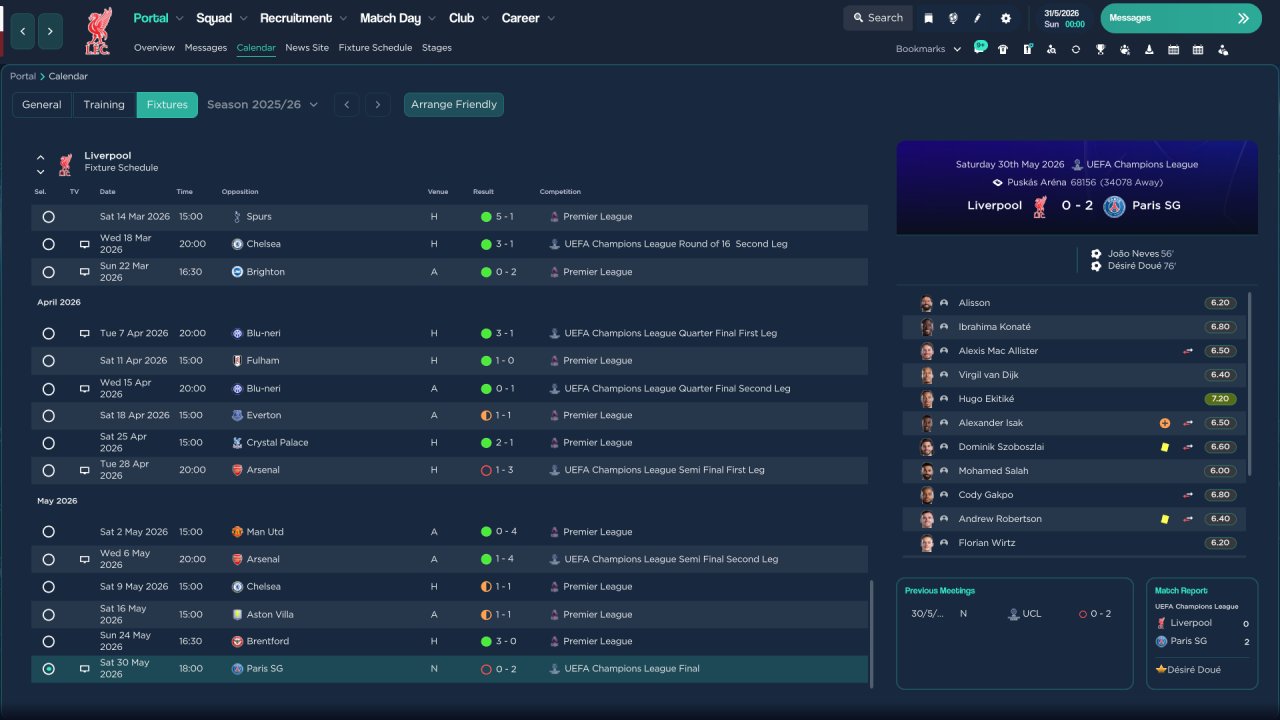Click the shirt icon in the bookmarks bar
The height and width of the screenshot is (720, 1280).
click(x=1003, y=49)
